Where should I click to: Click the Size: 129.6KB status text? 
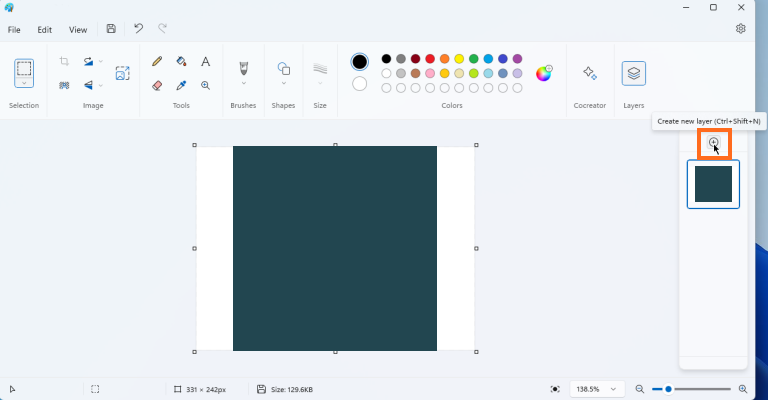[292, 390]
